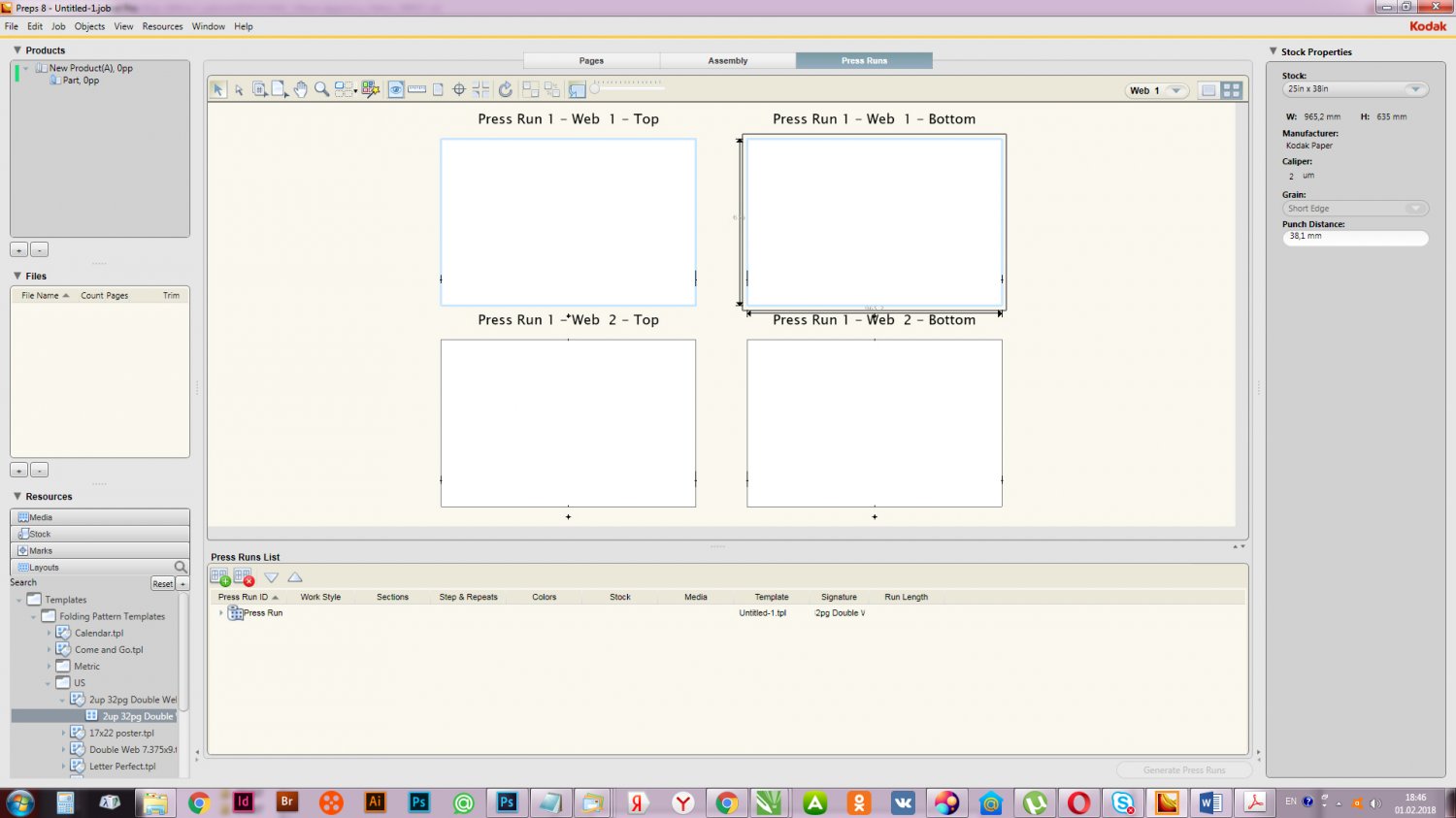Click the Layouts search magnifier icon
1456x818 pixels.
pyautogui.click(x=181, y=567)
